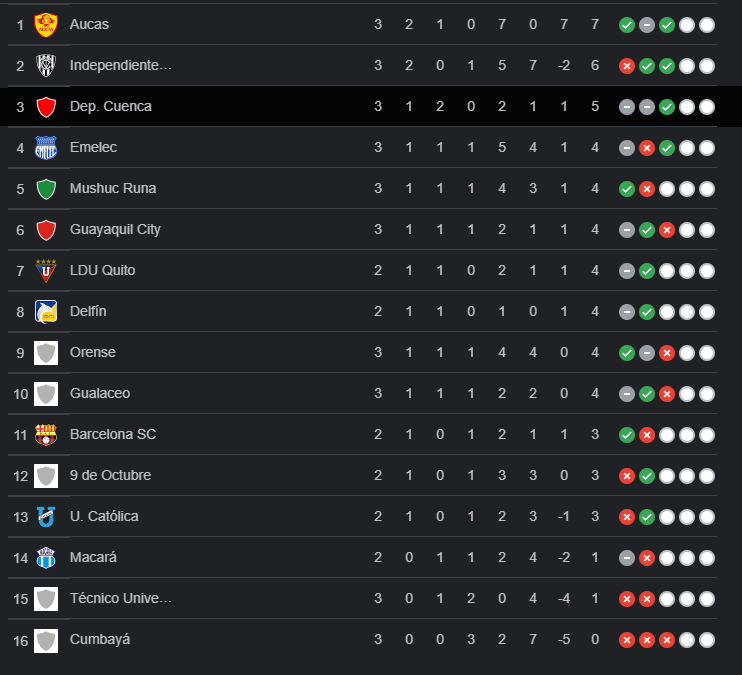Open the Dep. Cuenca team link
Viewport: 742px width, 675px height.
111,106
